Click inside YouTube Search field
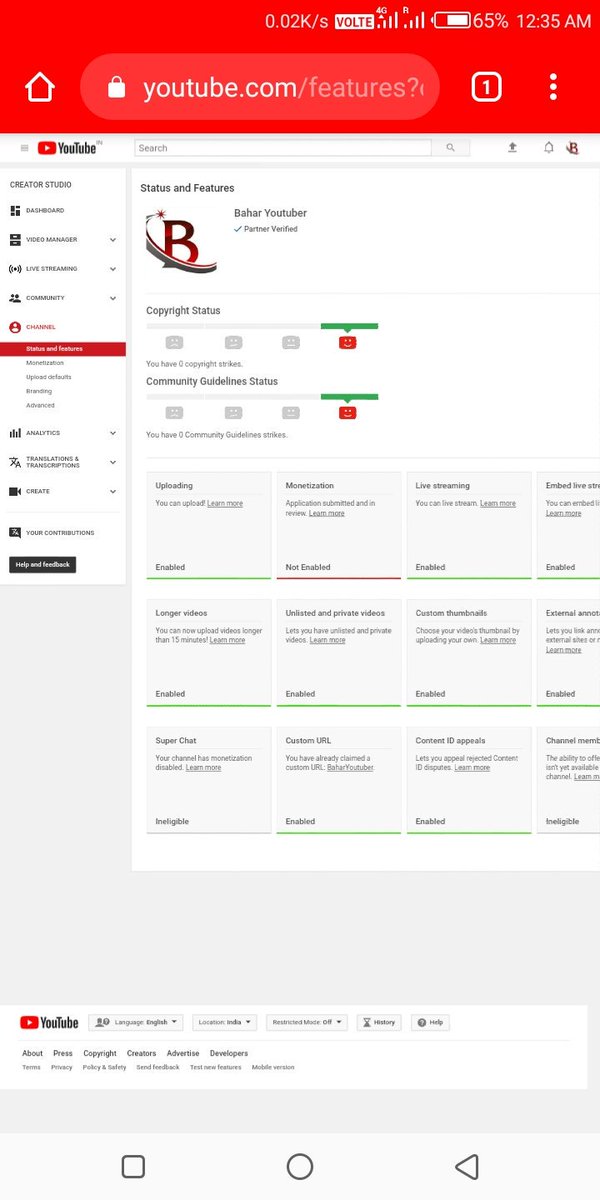600x1200 pixels. (x=283, y=148)
